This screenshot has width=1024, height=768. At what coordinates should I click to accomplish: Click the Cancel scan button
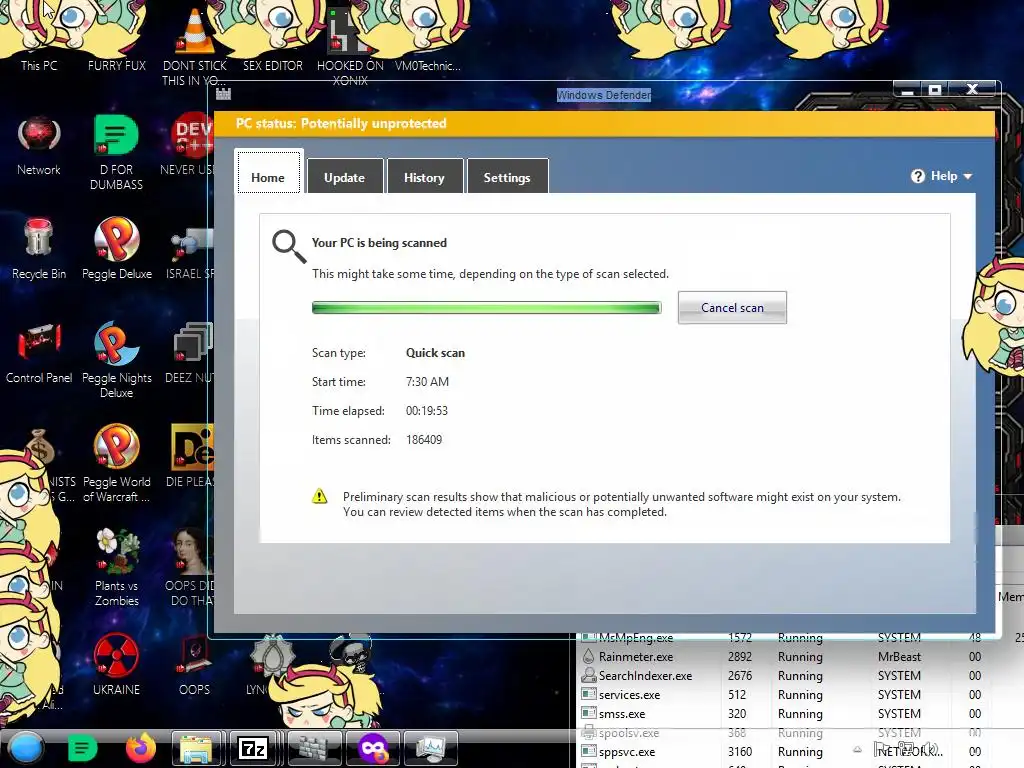pos(732,308)
